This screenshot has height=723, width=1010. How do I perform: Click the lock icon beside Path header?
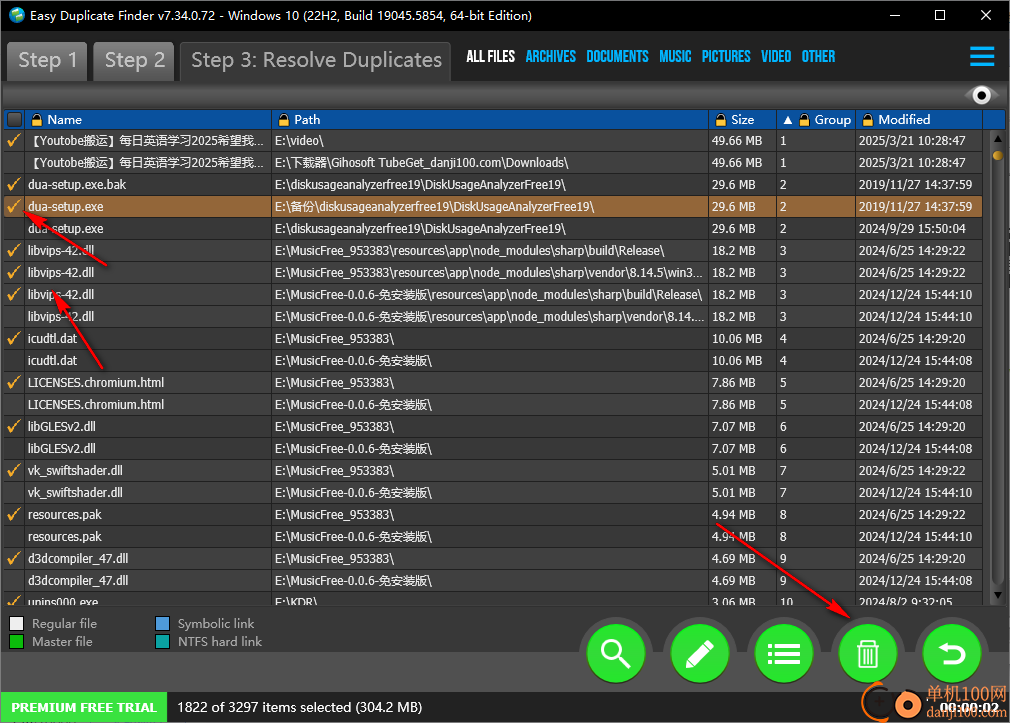(x=283, y=120)
